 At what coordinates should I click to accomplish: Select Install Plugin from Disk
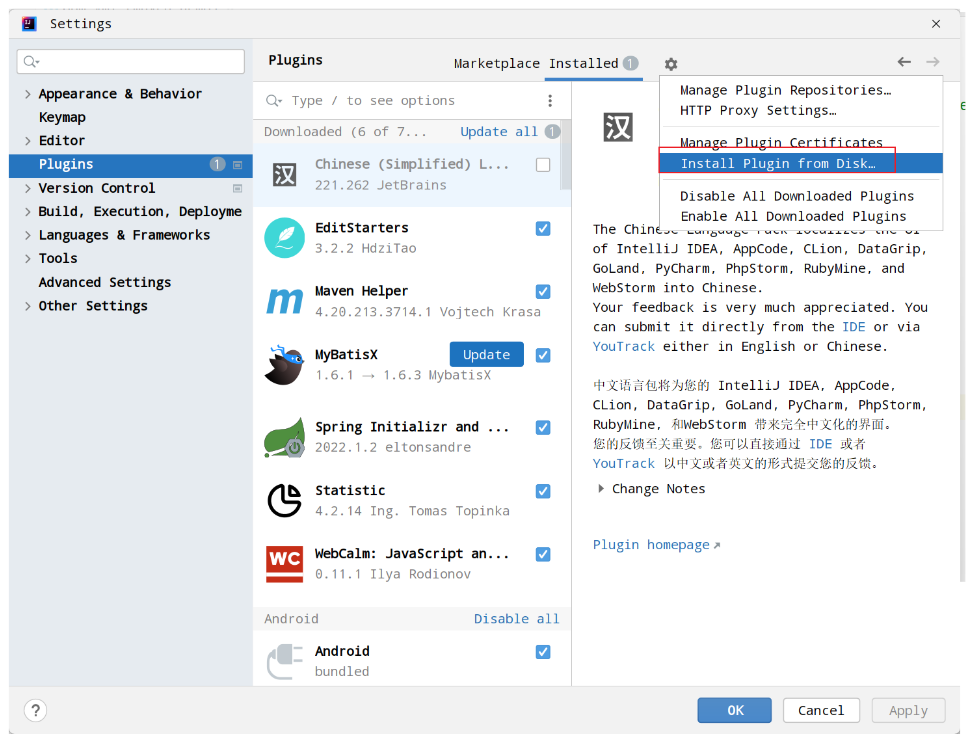coord(801,163)
